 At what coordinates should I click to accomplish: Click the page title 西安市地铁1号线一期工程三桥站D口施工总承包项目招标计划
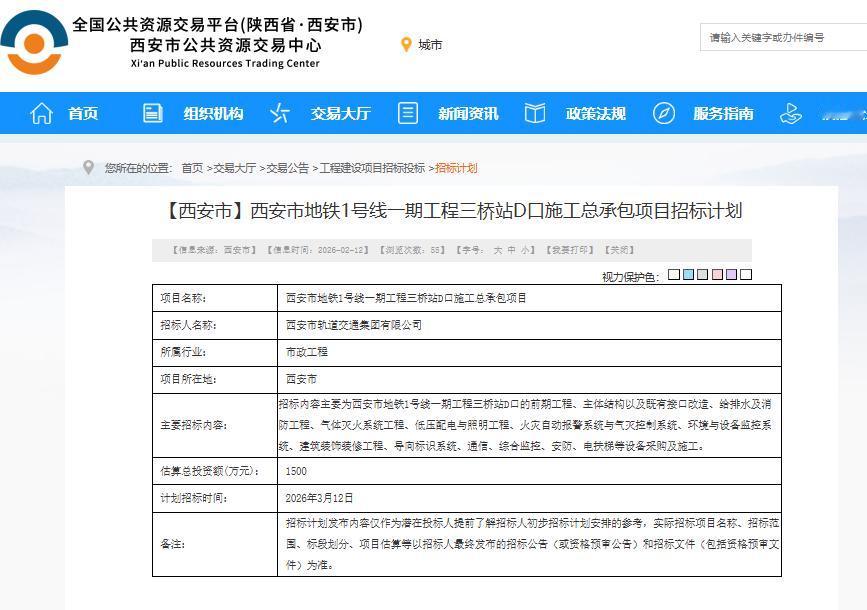(452, 211)
